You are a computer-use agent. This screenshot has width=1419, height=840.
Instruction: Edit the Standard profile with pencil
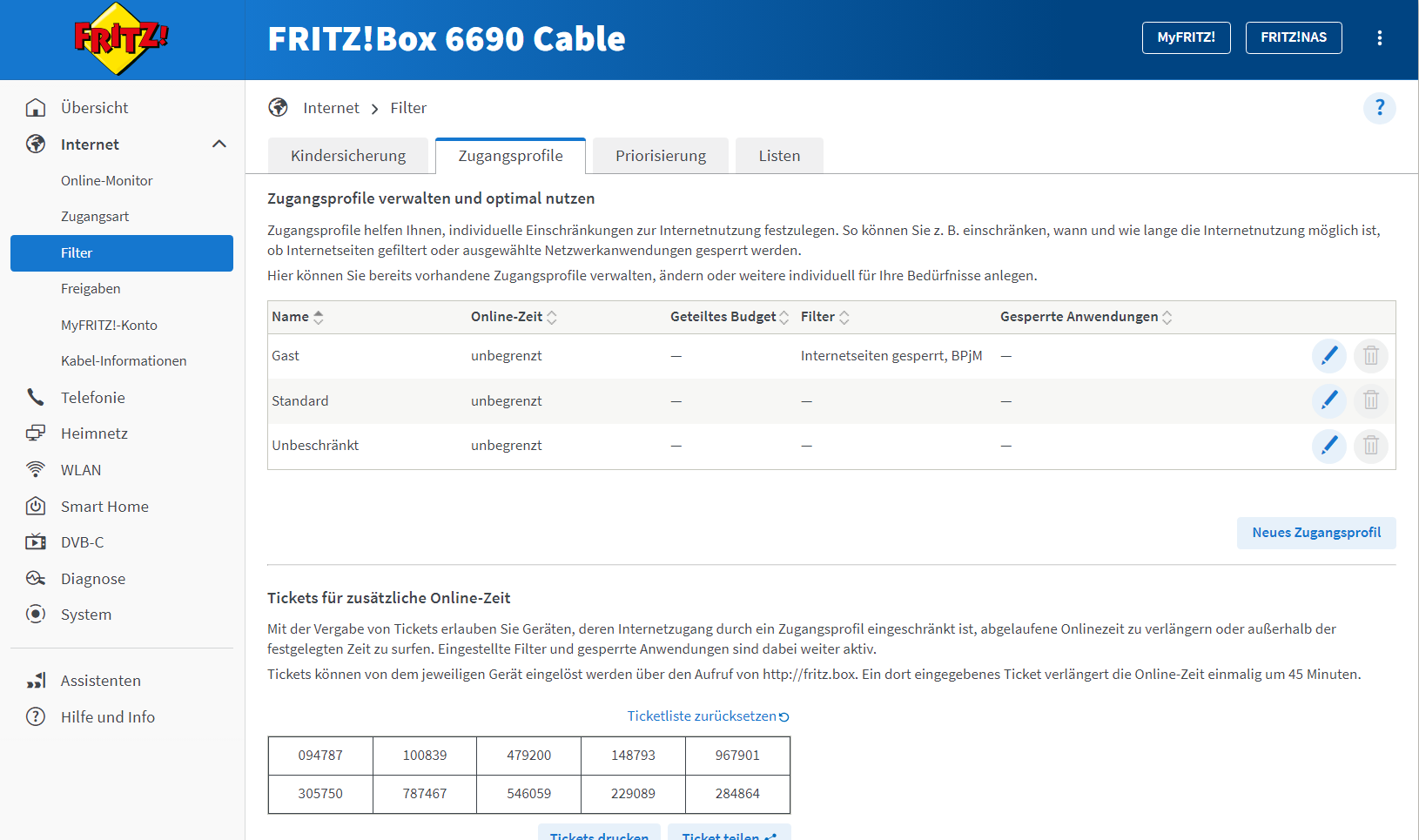1329,400
